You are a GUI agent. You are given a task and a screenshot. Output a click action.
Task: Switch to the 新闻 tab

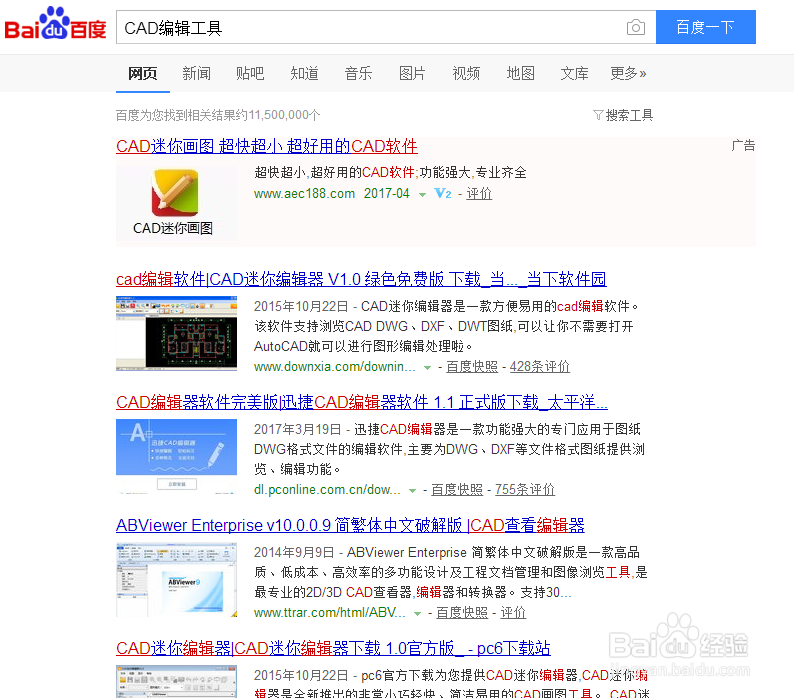[196, 73]
